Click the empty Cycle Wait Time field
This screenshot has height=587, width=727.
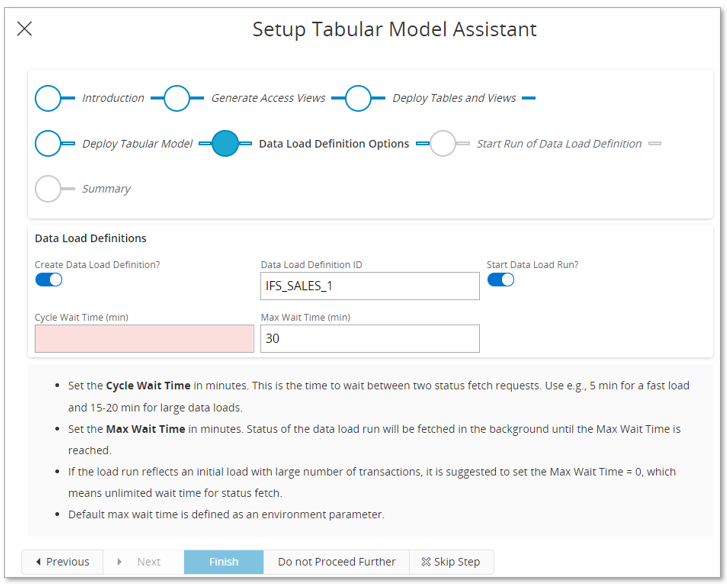[144, 339]
